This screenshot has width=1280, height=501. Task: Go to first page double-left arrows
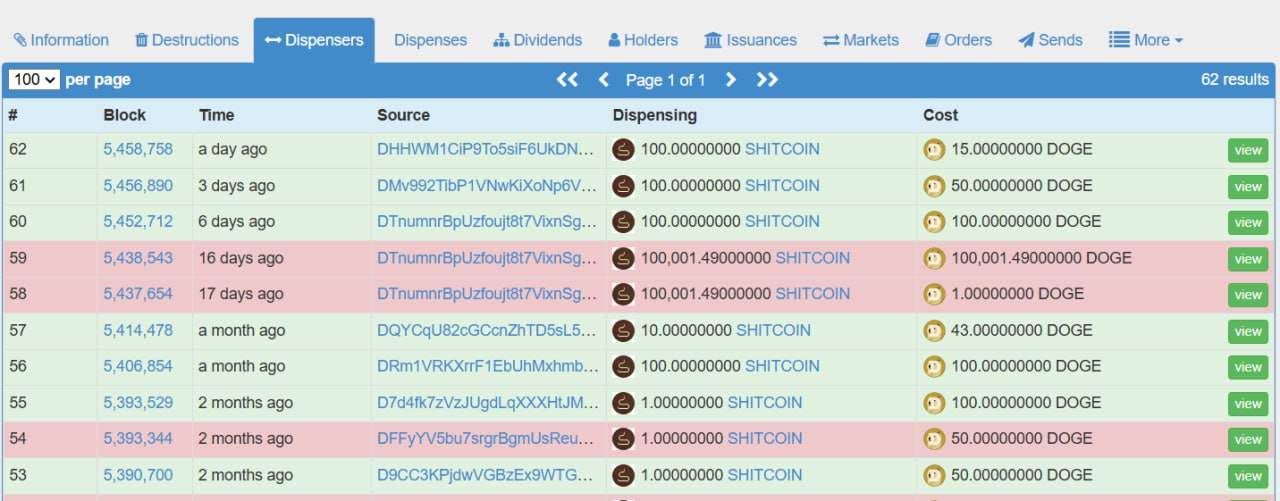click(x=567, y=80)
